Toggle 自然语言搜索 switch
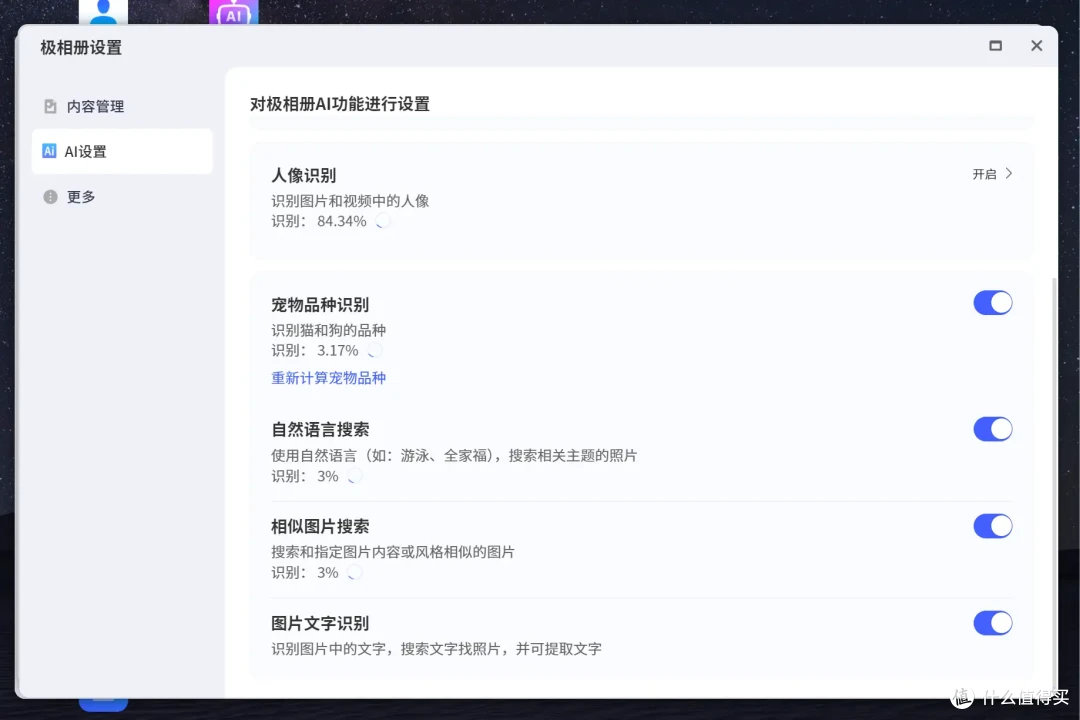 click(993, 429)
